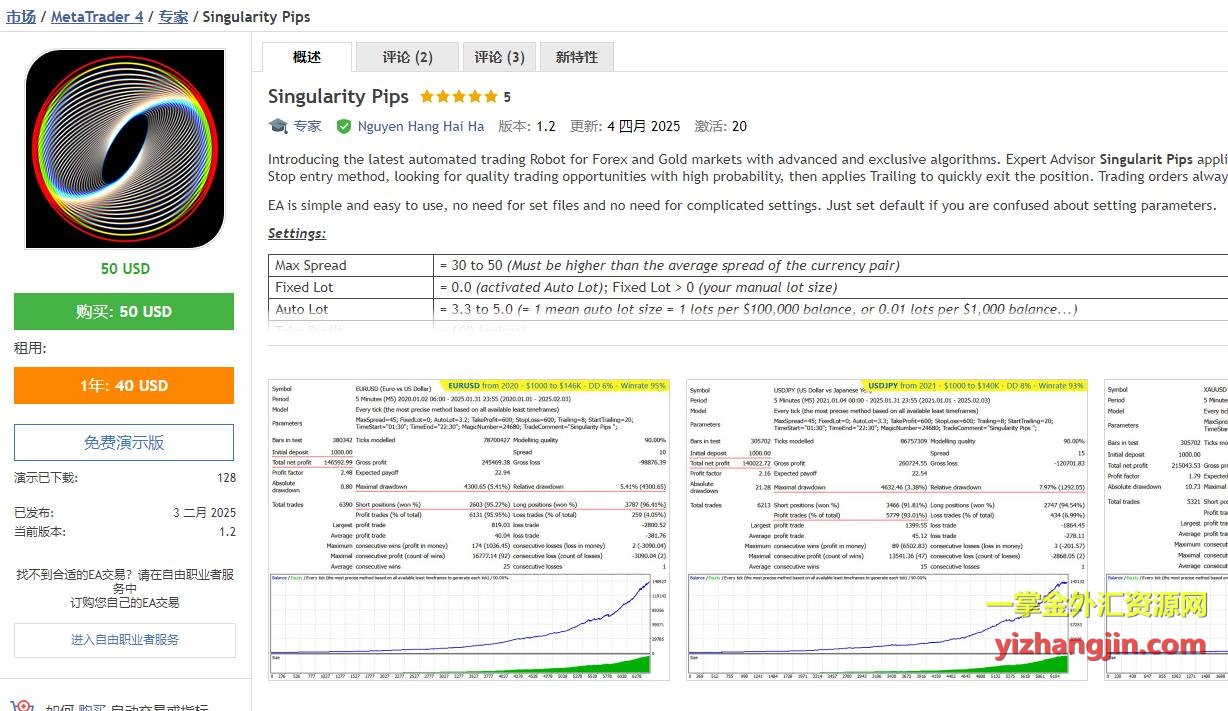Image resolution: width=1228 pixels, height=711 pixels.
Task: Click the Max Spread table cell
Action: pyautogui.click(x=351, y=265)
